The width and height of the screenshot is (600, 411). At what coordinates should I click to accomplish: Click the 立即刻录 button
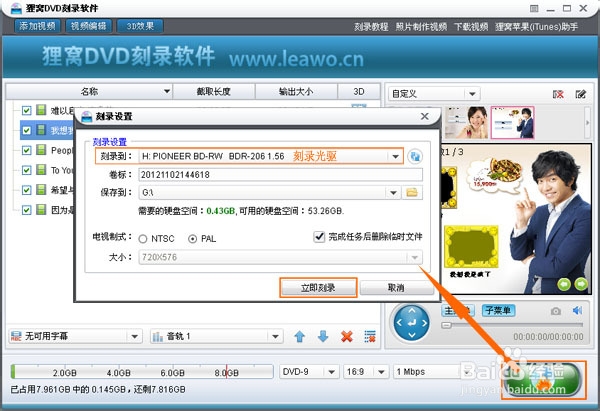pyautogui.click(x=318, y=288)
